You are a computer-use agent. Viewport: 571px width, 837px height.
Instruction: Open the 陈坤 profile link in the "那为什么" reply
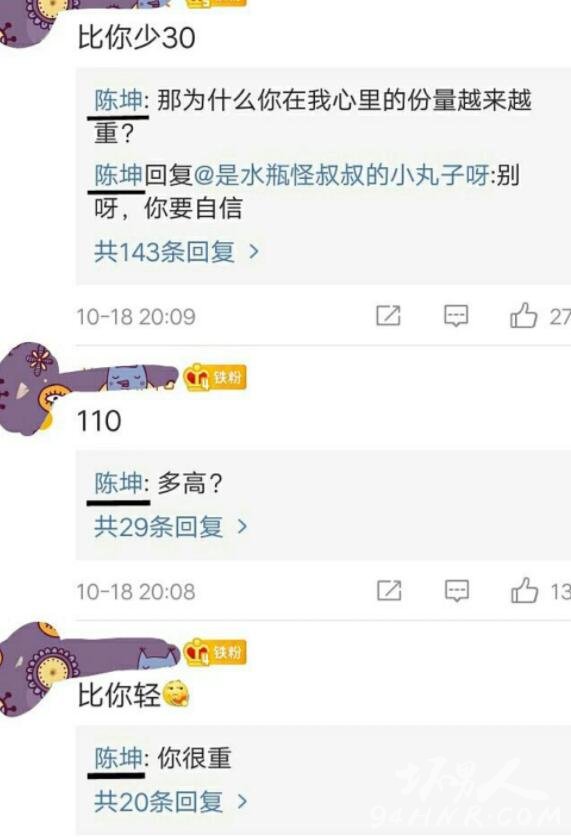118,100
